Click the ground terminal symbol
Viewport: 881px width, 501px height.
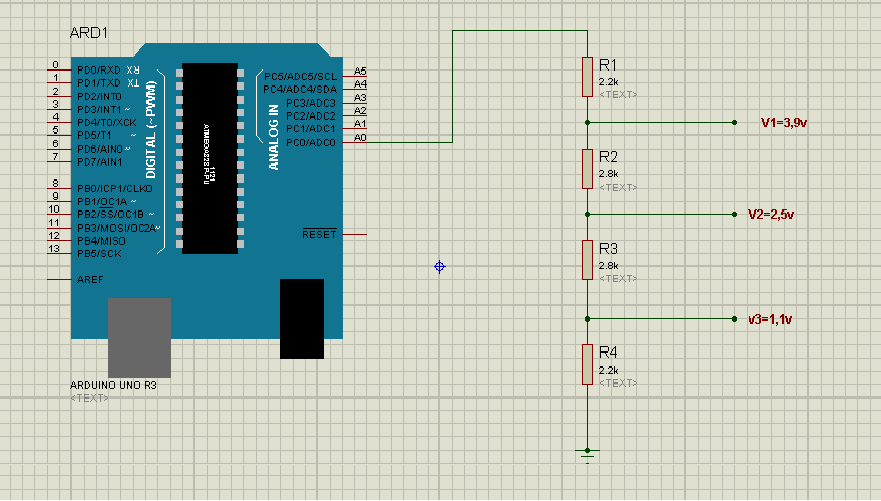pos(587,456)
